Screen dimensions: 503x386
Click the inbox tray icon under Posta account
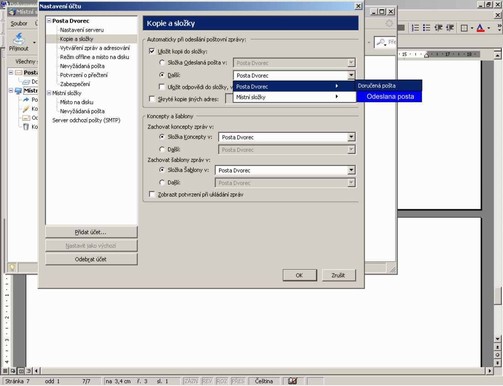click(x=26, y=81)
